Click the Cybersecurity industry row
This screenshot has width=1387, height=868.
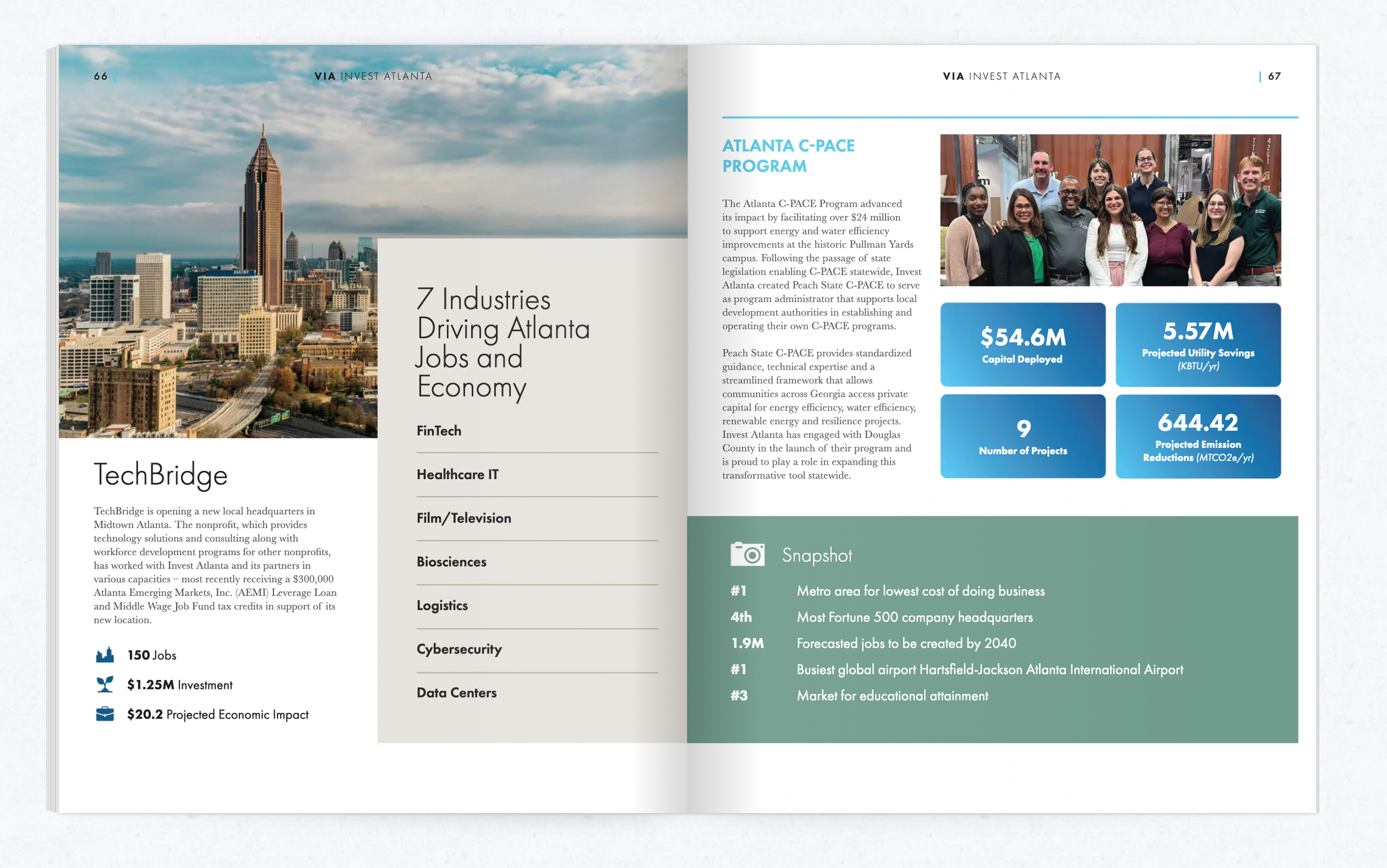point(537,649)
